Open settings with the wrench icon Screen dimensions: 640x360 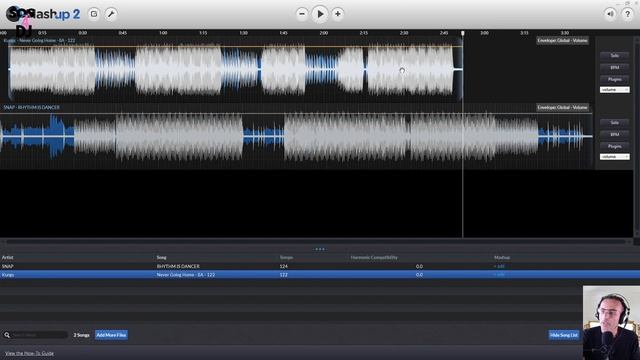pyautogui.click(x=111, y=14)
